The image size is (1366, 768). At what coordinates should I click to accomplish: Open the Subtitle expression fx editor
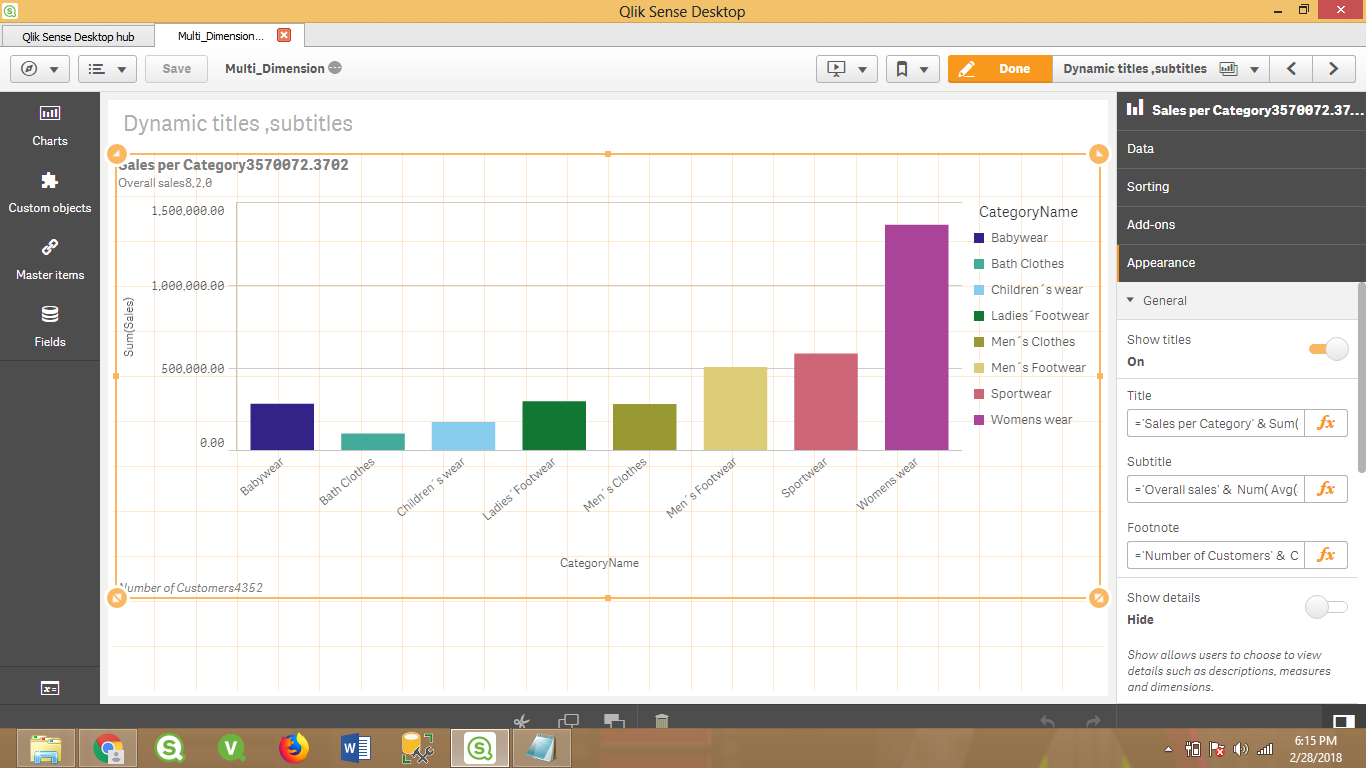1327,489
